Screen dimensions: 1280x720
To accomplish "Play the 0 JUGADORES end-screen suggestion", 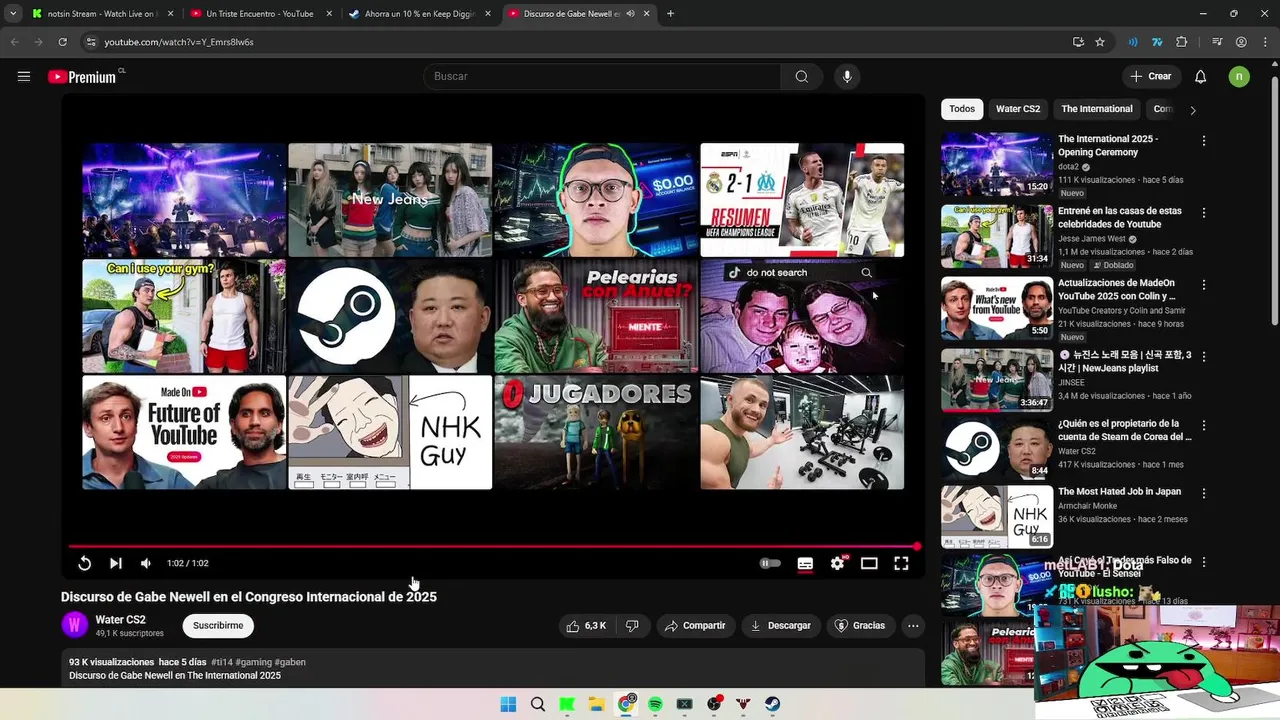I will tap(596, 432).
